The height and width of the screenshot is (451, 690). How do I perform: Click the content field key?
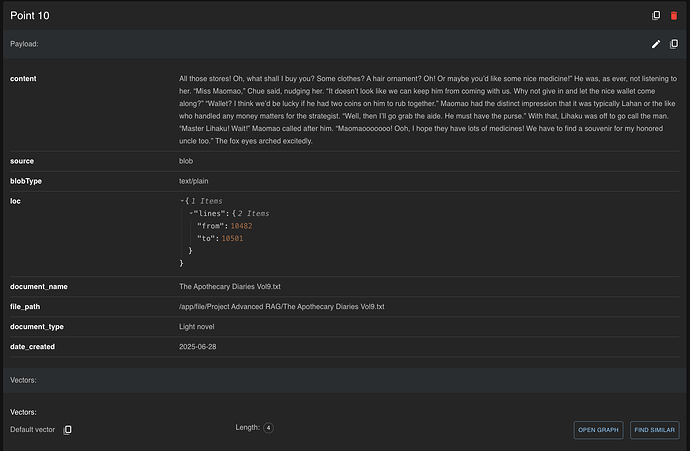click(23, 79)
